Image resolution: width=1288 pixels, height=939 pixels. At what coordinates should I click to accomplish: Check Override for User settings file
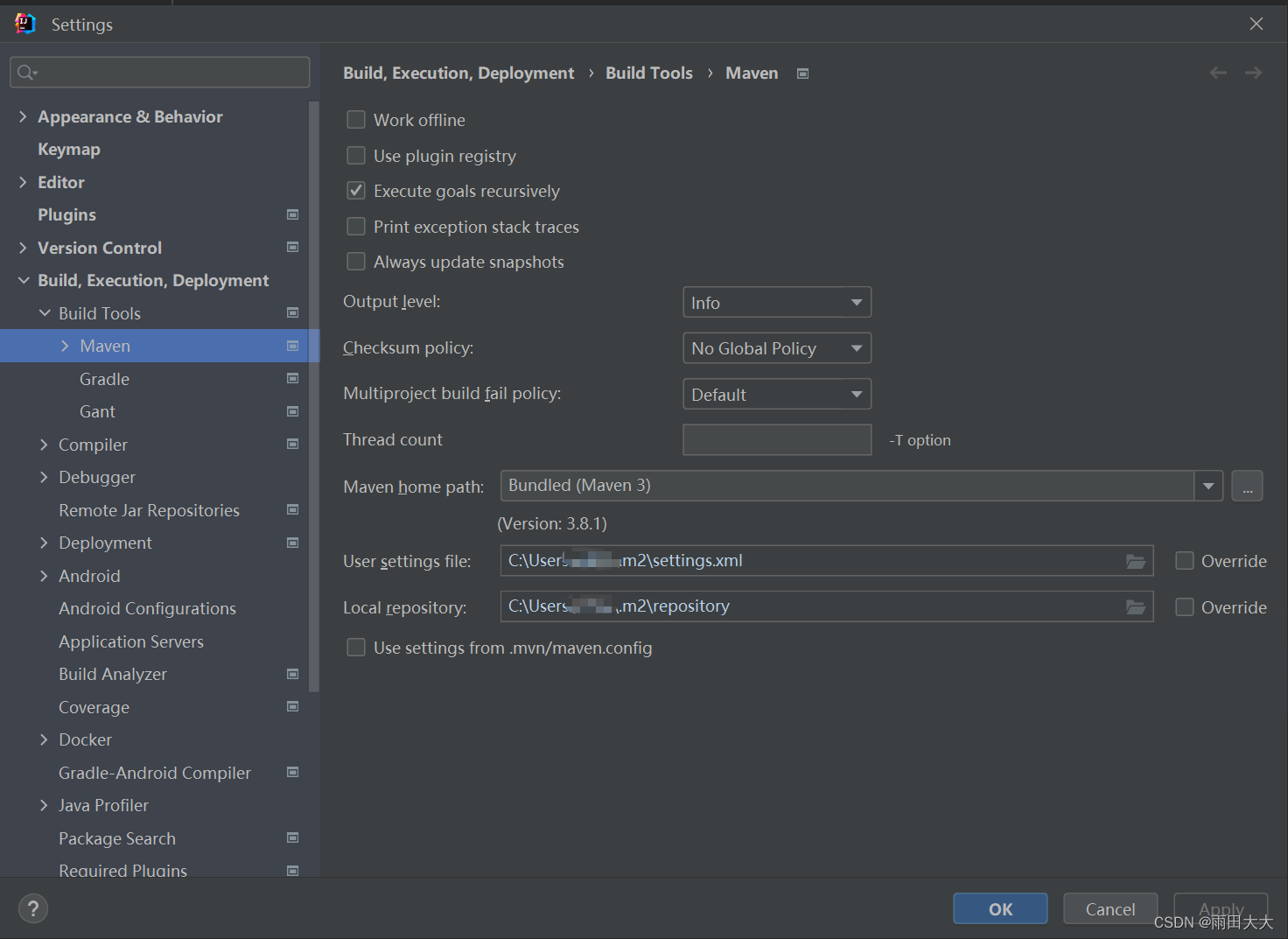click(1185, 561)
